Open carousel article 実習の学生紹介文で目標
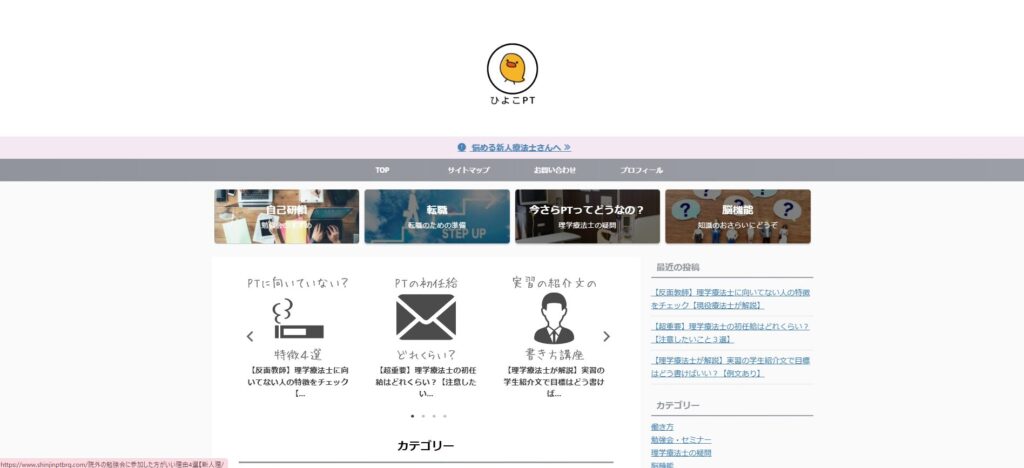 pos(554,382)
